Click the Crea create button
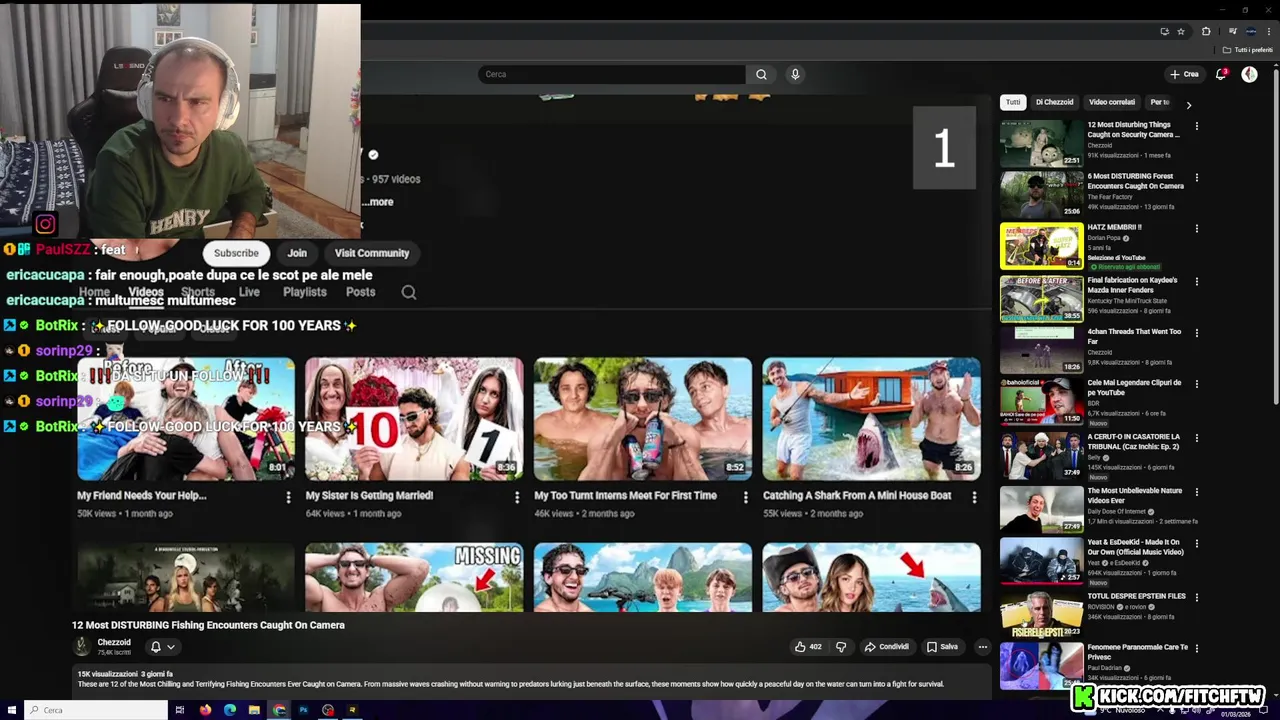 (1184, 74)
